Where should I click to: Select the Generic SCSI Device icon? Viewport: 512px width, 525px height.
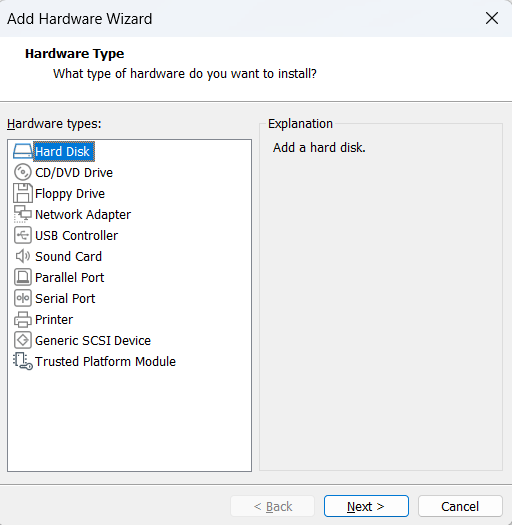[23, 341]
